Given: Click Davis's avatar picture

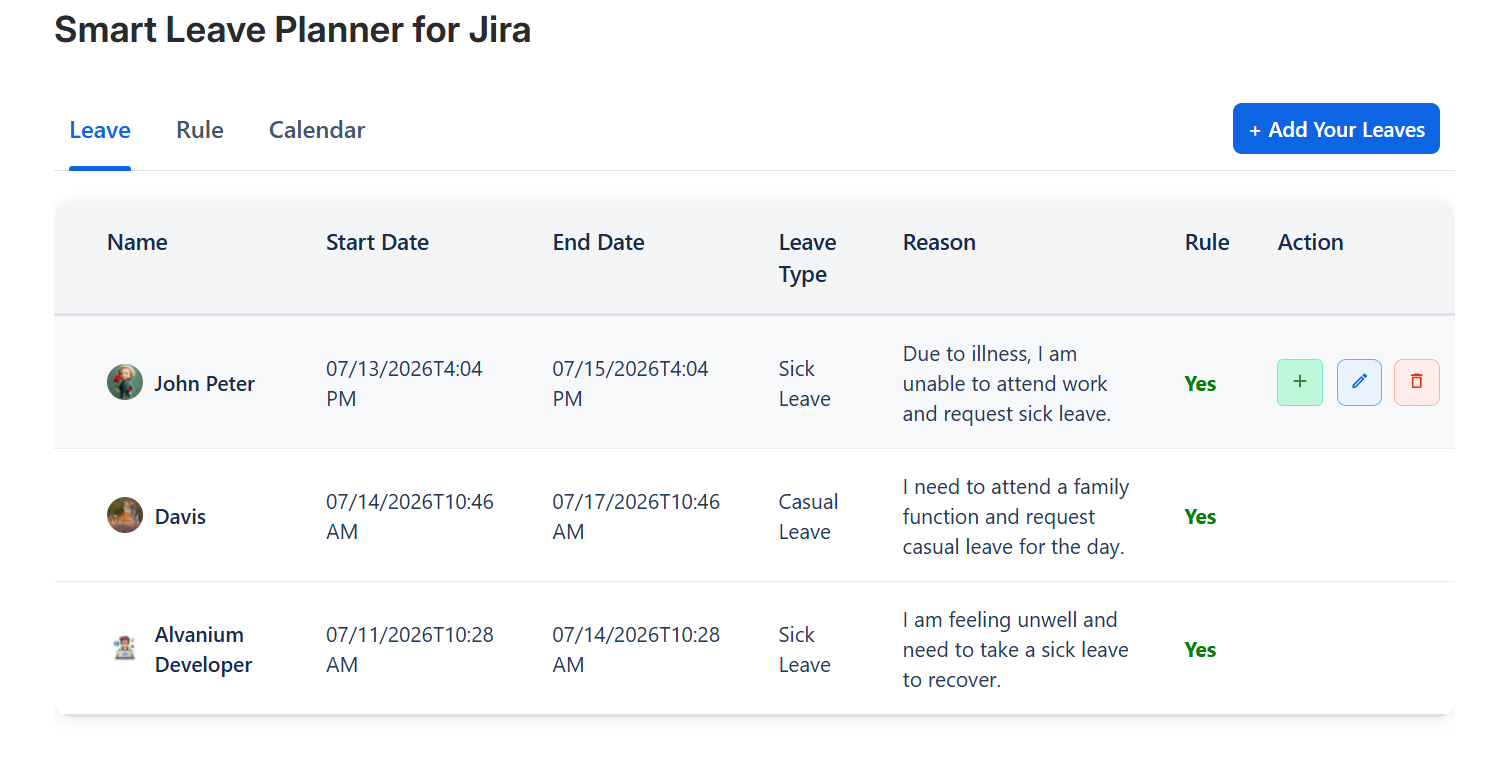Looking at the screenshot, I should (125, 515).
